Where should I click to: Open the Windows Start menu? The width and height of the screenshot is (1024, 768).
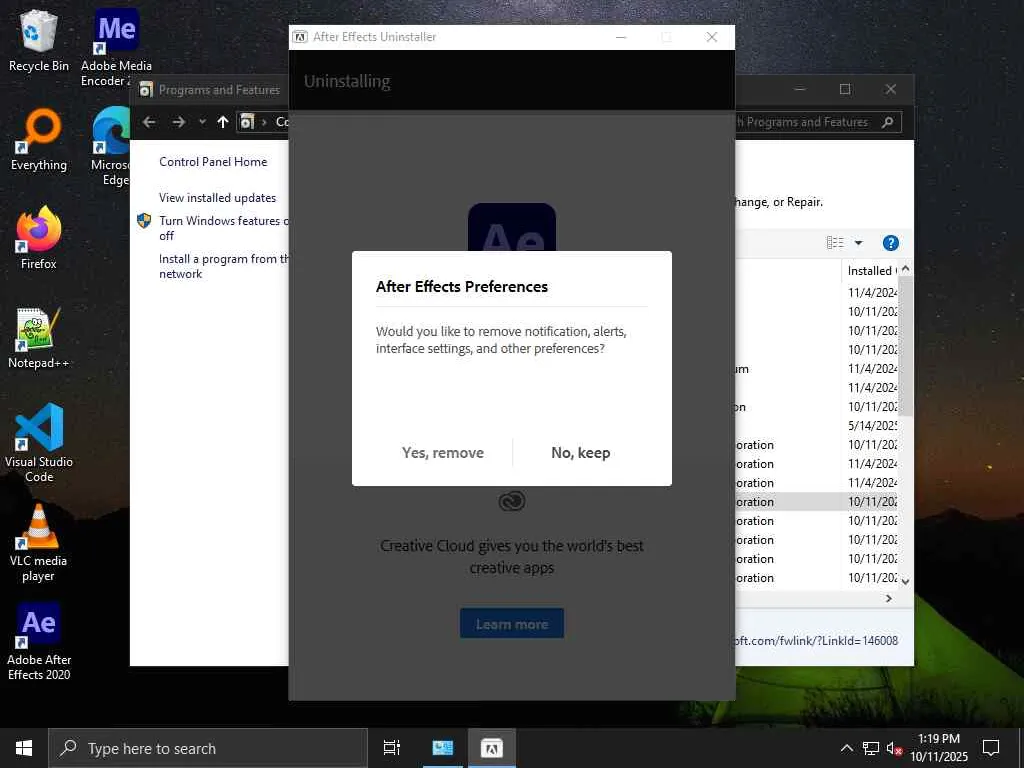24,748
